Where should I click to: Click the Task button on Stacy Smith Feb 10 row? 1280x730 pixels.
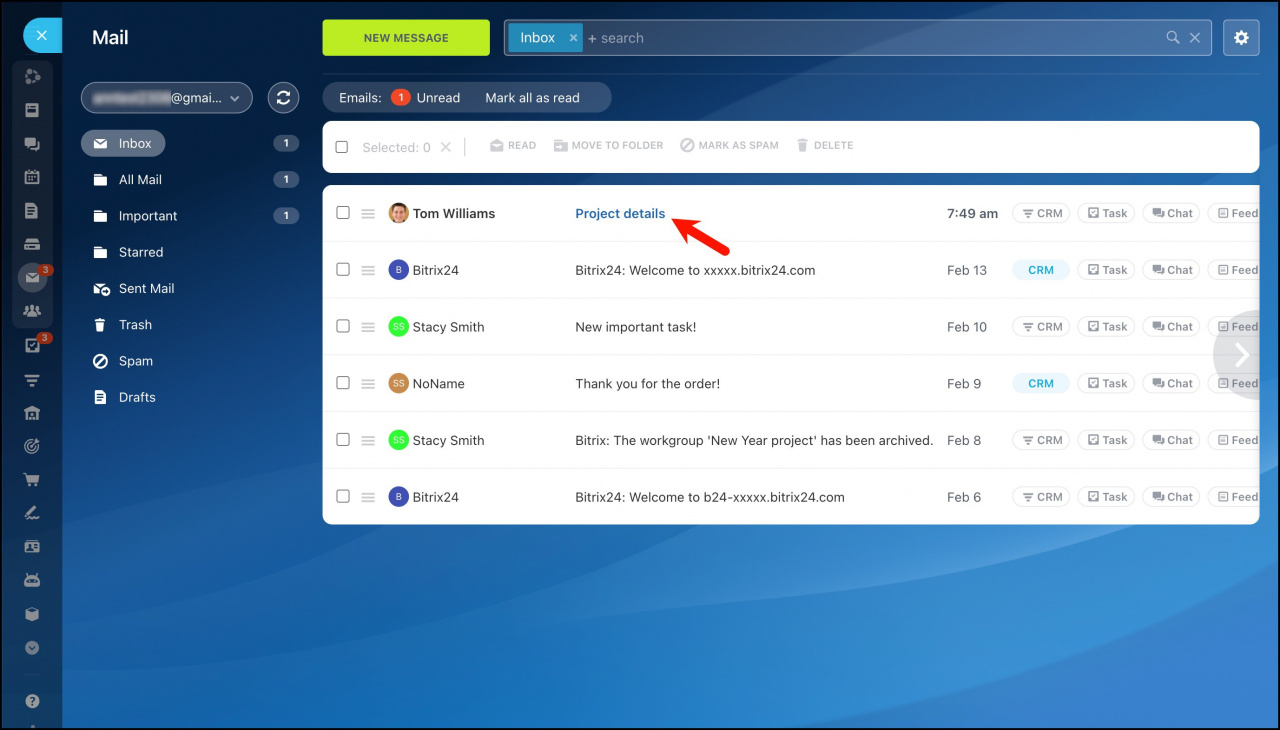tap(1107, 327)
